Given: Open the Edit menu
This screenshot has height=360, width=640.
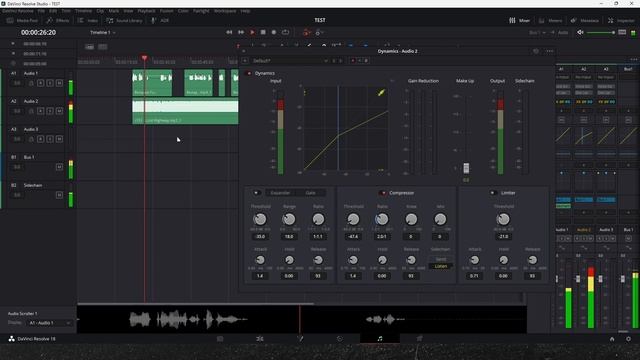Looking at the screenshot, I should tap(53, 11).
